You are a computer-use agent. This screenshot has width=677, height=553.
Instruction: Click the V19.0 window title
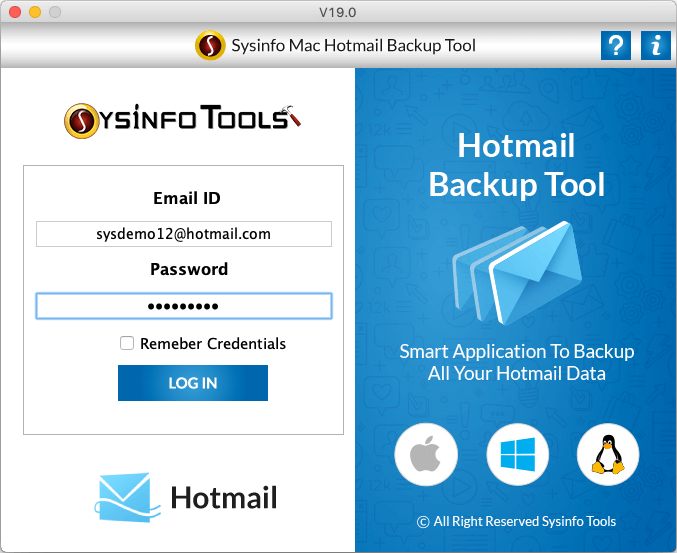click(x=338, y=13)
